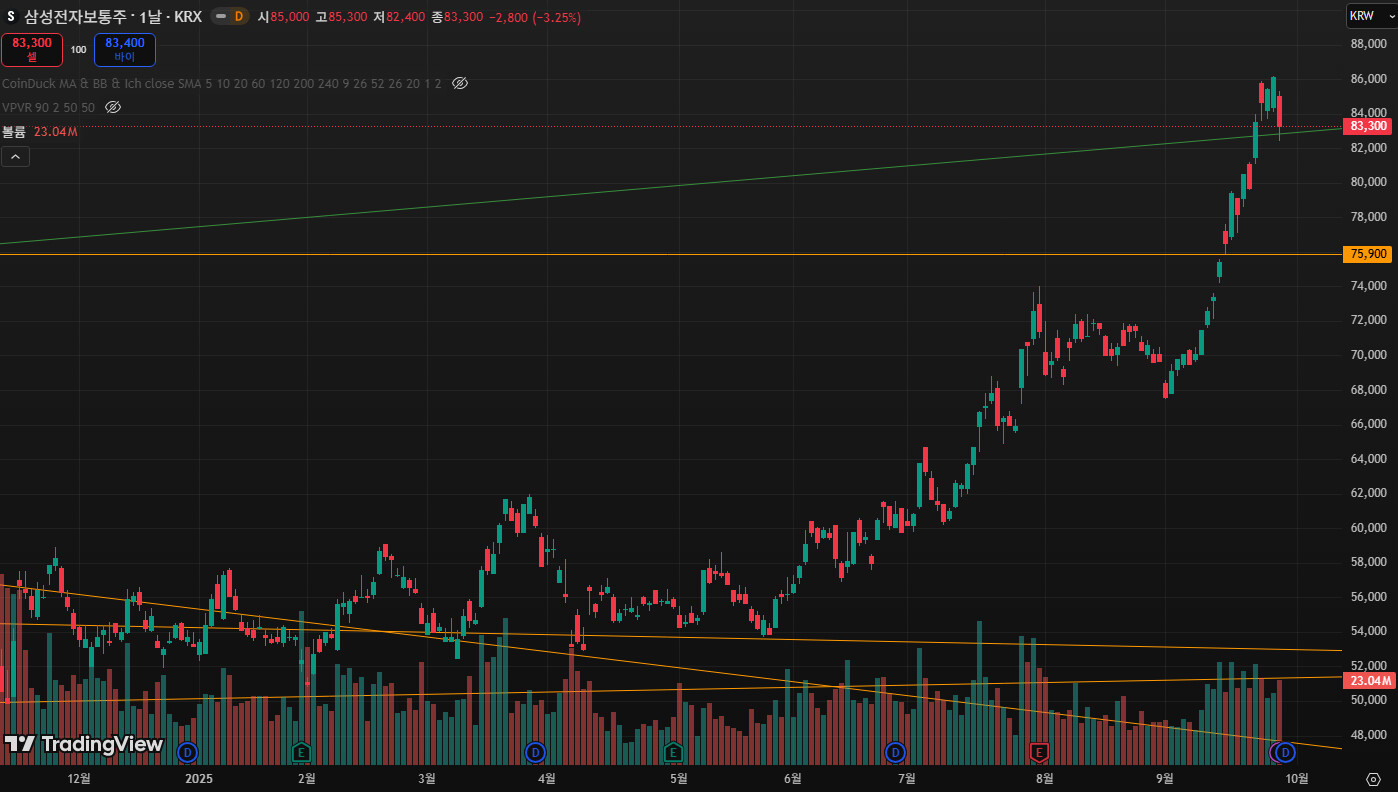Click the 78,000 price axis label

[x=1368, y=217]
